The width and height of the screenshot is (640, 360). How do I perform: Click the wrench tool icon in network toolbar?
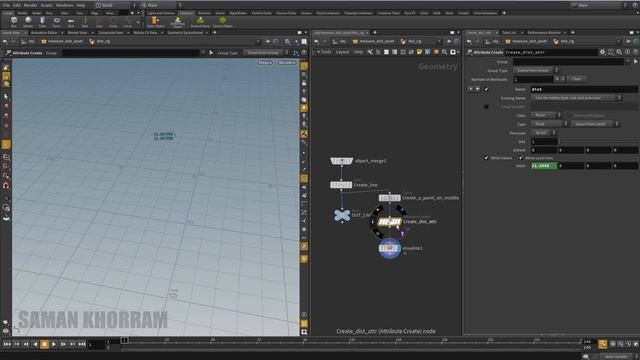click(x=370, y=52)
